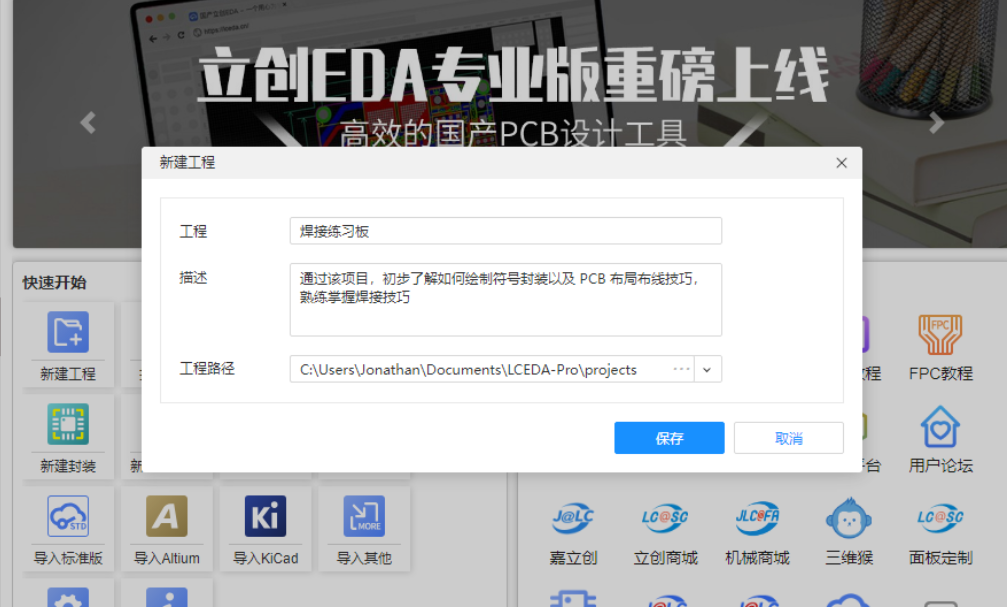
Task: Click the 导入Altium import icon
Action: [167, 516]
